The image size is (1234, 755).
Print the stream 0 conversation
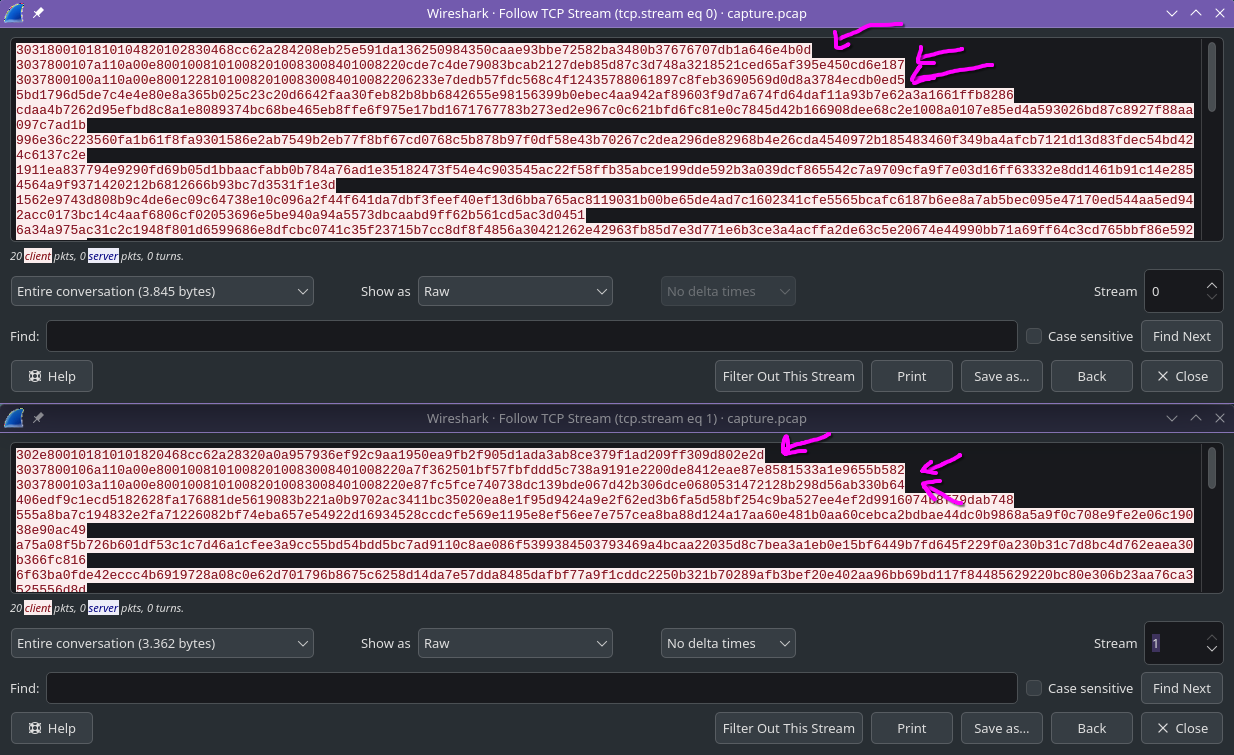click(x=912, y=376)
